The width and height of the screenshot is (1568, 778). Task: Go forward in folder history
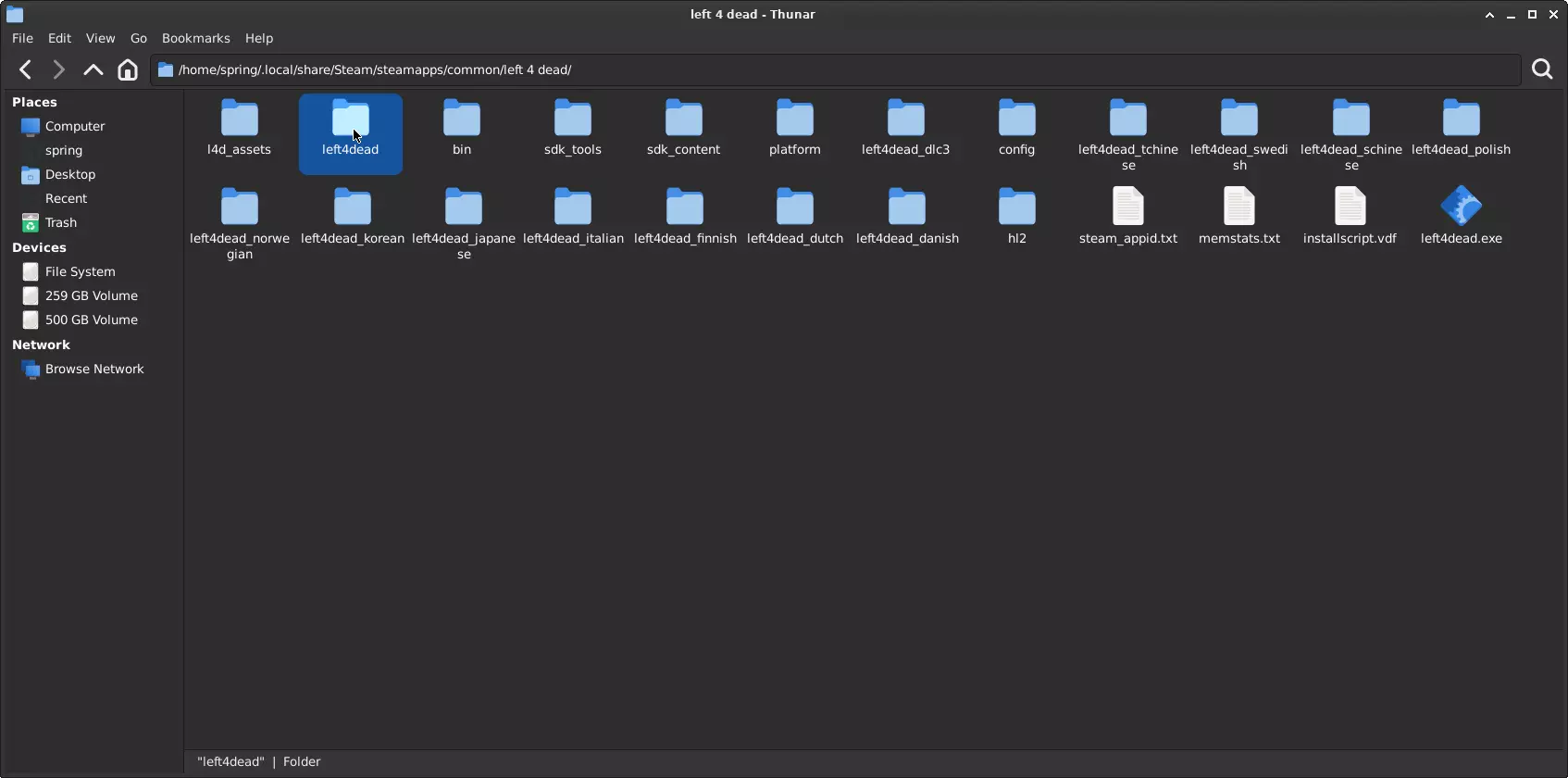click(x=58, y=69)
